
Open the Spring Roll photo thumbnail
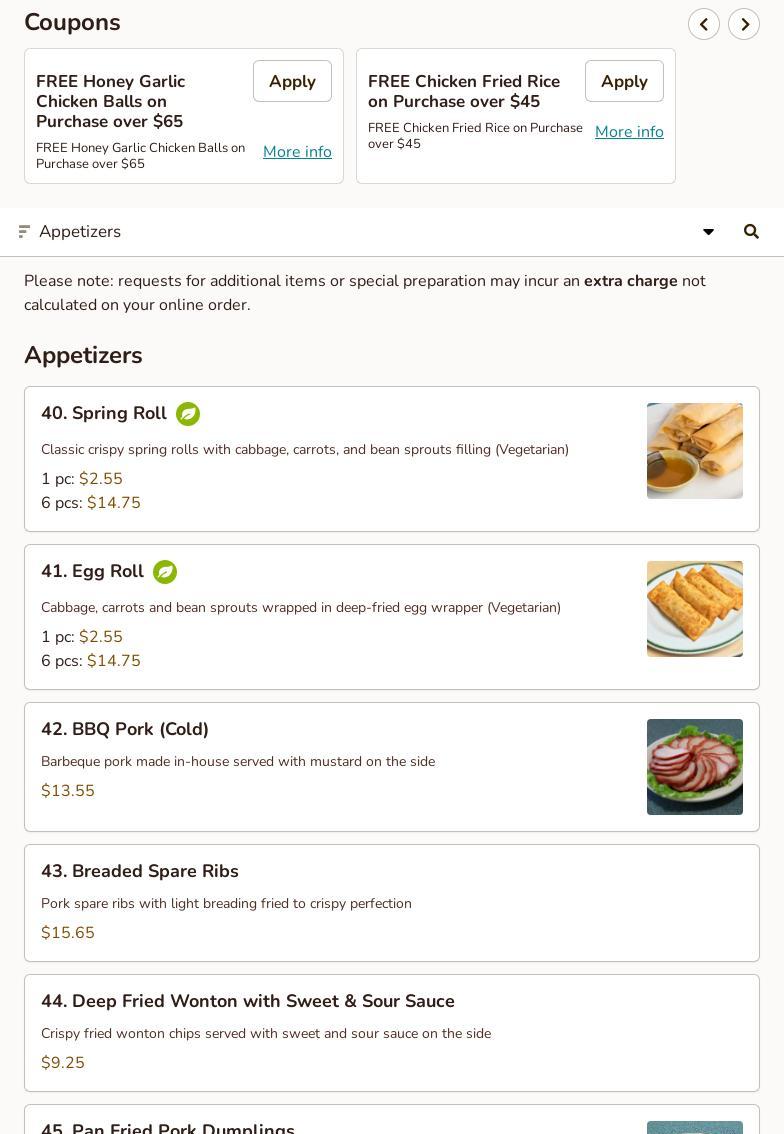pos(694,451)
